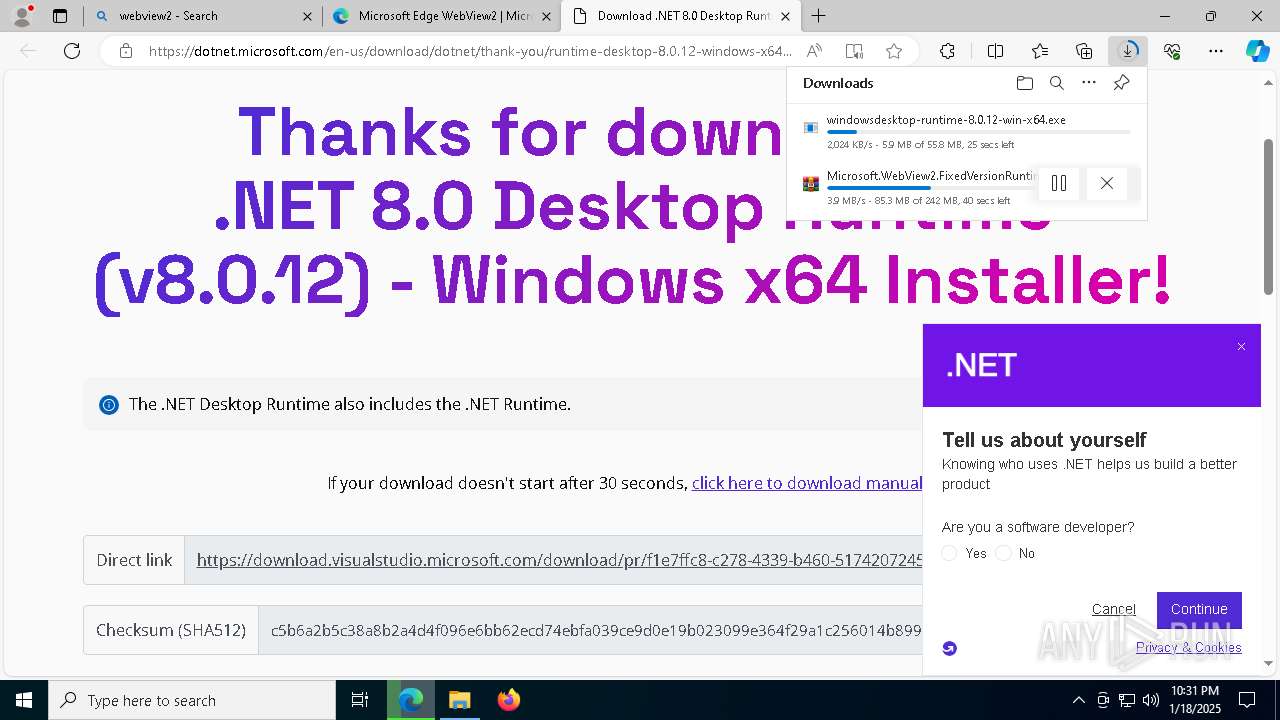
Task: Search downloads with magnifier icon
Action: pos(1056,83)
